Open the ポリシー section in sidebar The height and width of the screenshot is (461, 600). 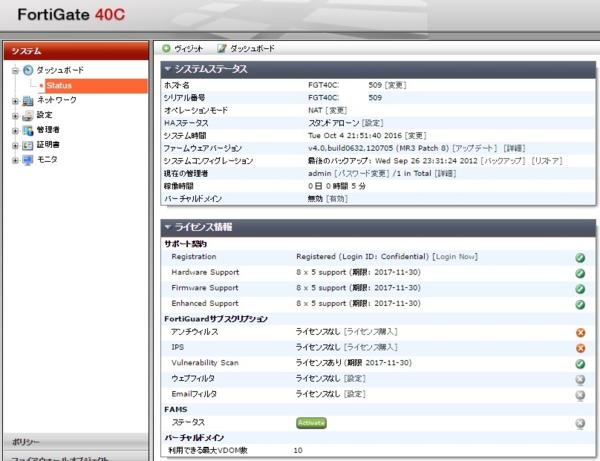coord(75,442)
